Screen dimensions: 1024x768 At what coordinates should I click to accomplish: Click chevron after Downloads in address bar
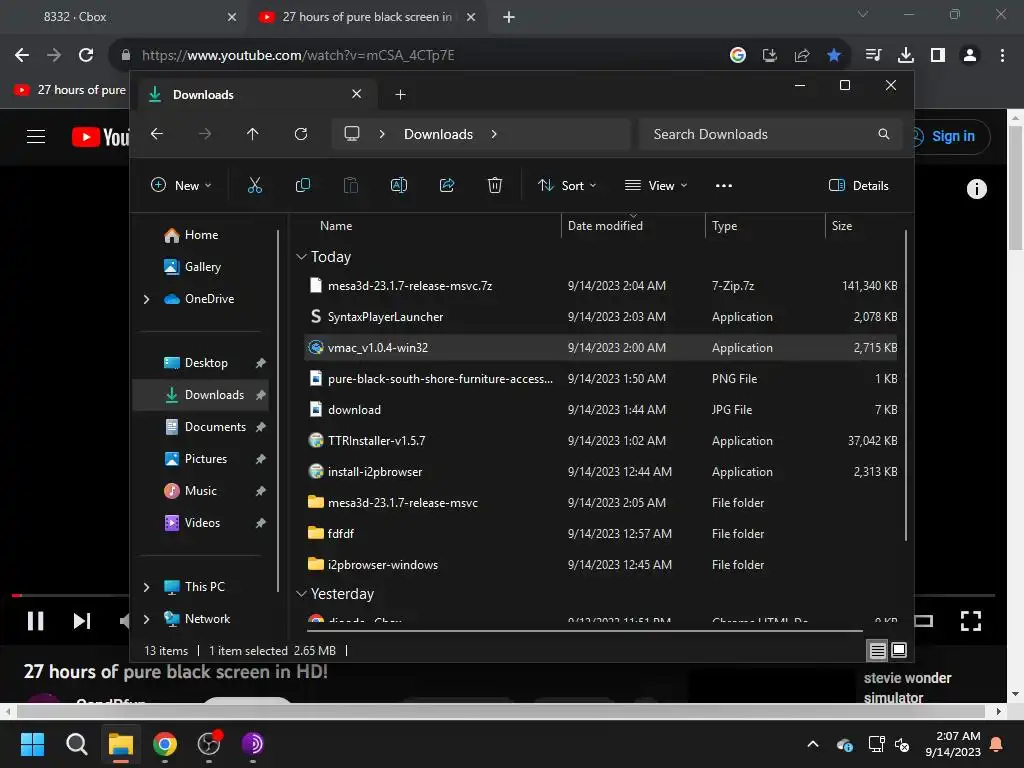coord(494,134)
